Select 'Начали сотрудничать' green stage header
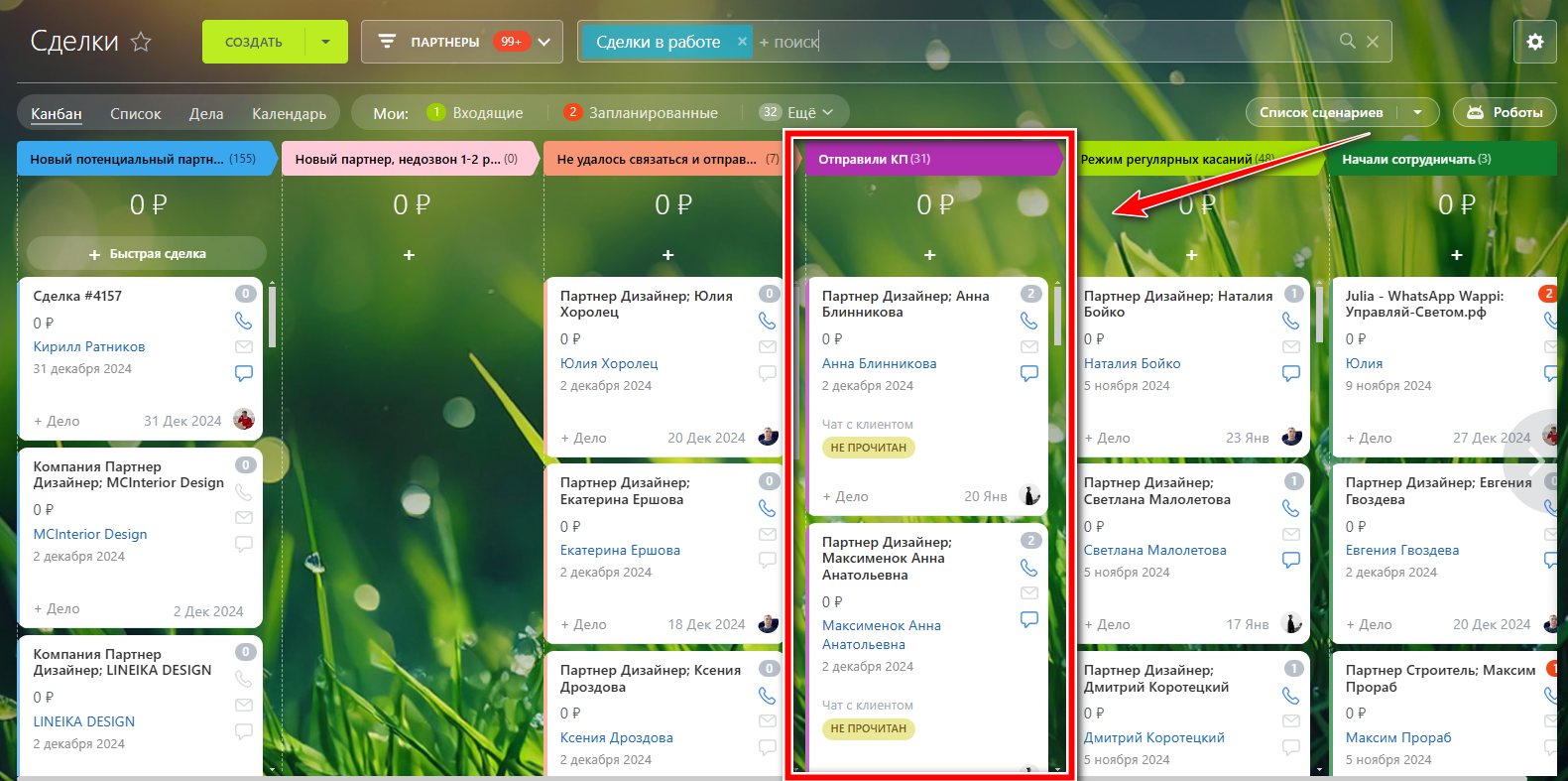 tap(1442, 159)
